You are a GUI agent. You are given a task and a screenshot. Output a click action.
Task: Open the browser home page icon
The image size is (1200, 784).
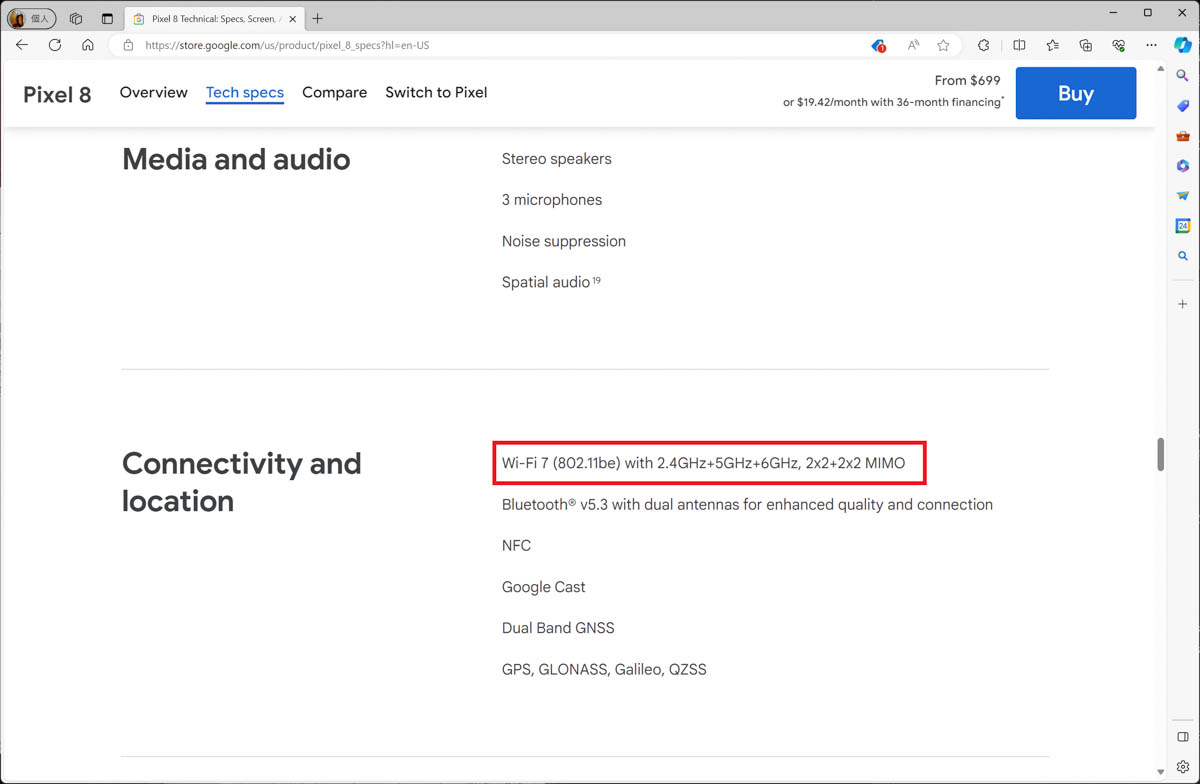[x=88, y=45]
